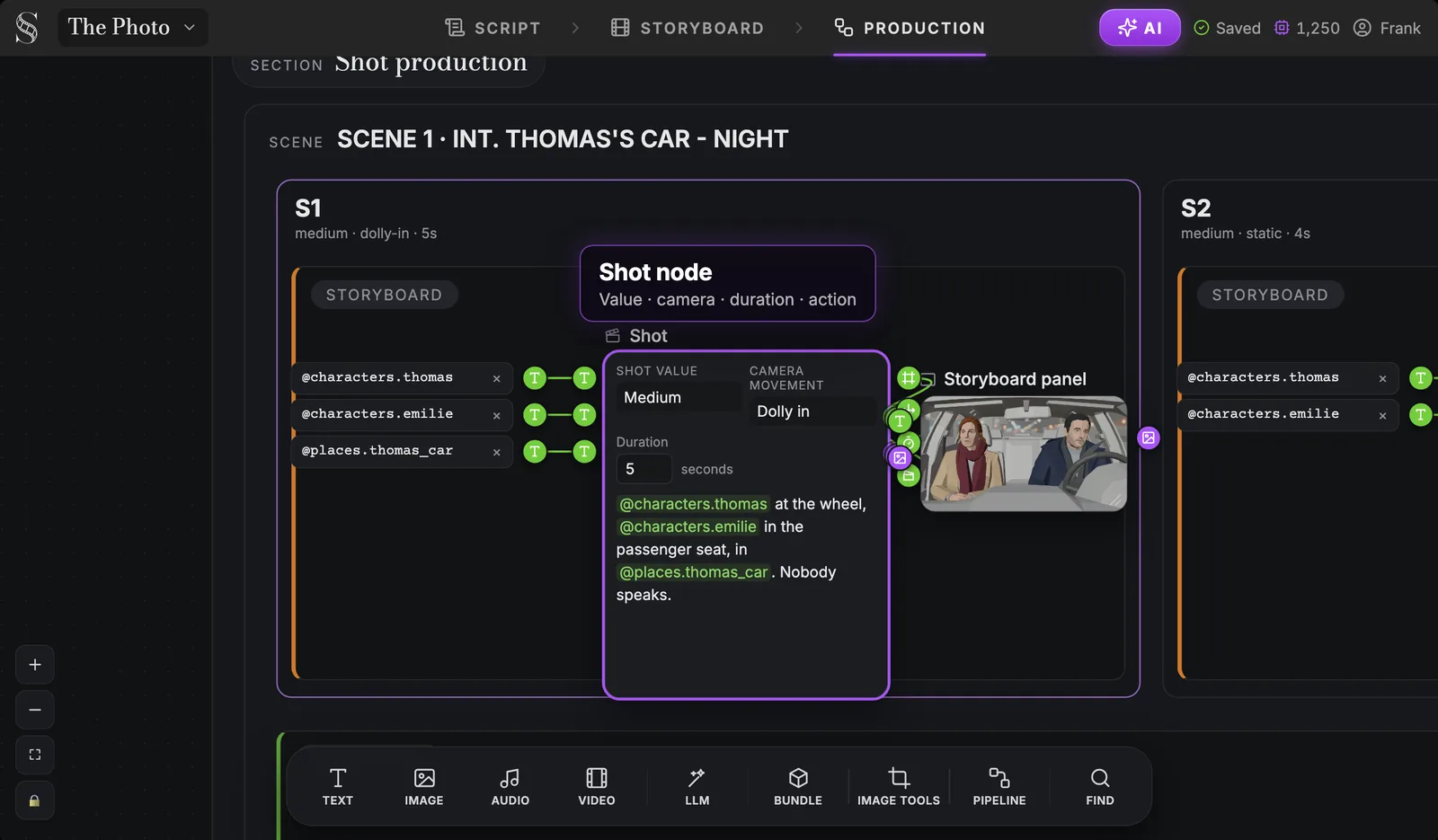Click the @characters.emilie mention in action text

point(688,526)
